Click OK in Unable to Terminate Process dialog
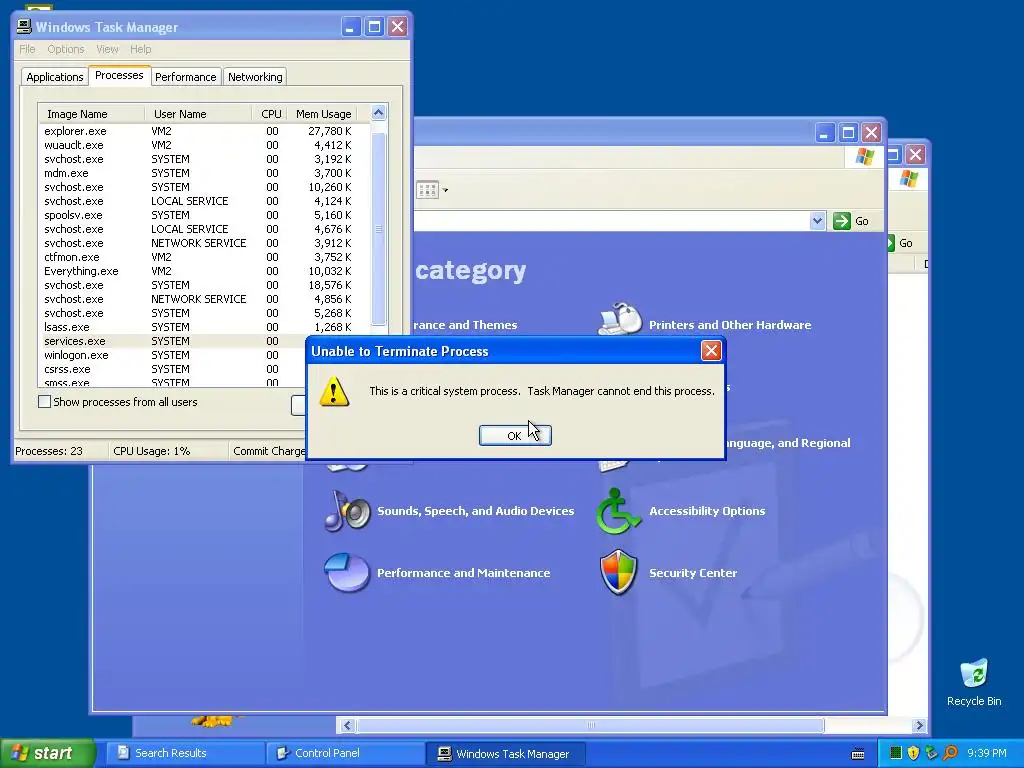Viewport: 1024px width, 768px height. (x=515, y=436)
